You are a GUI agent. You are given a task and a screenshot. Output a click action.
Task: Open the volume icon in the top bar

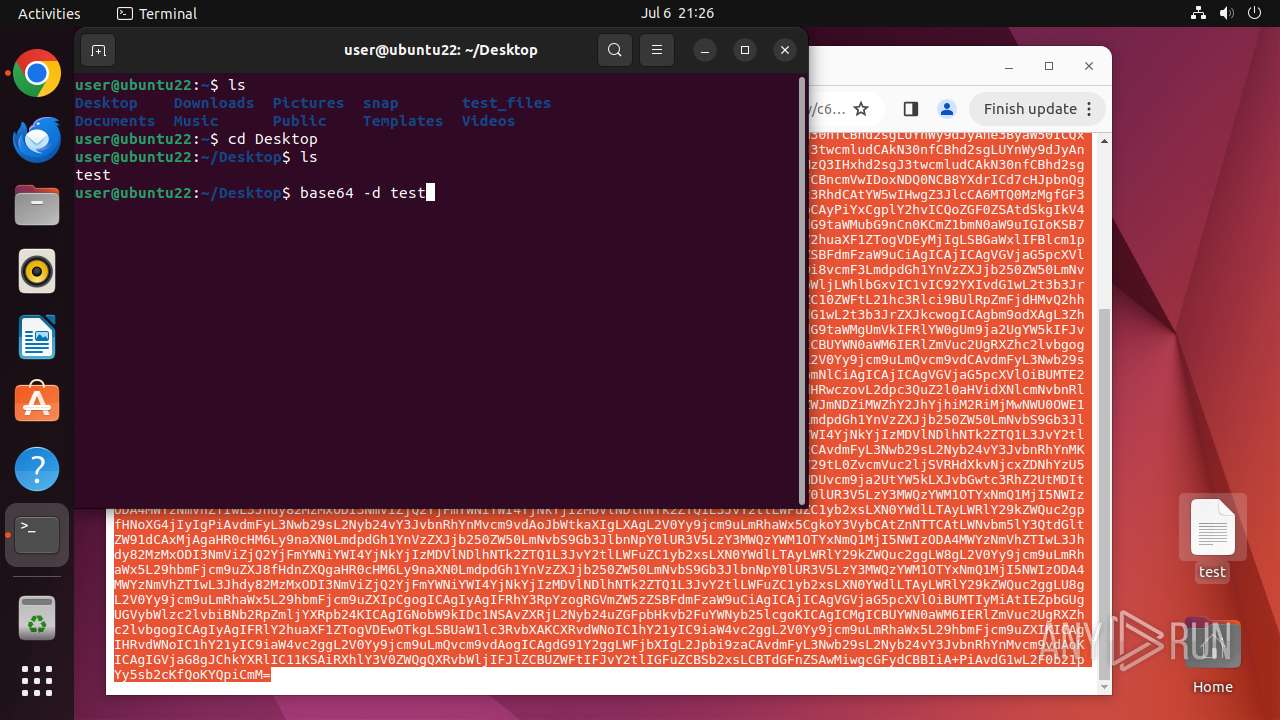(x=1226, y=13)
